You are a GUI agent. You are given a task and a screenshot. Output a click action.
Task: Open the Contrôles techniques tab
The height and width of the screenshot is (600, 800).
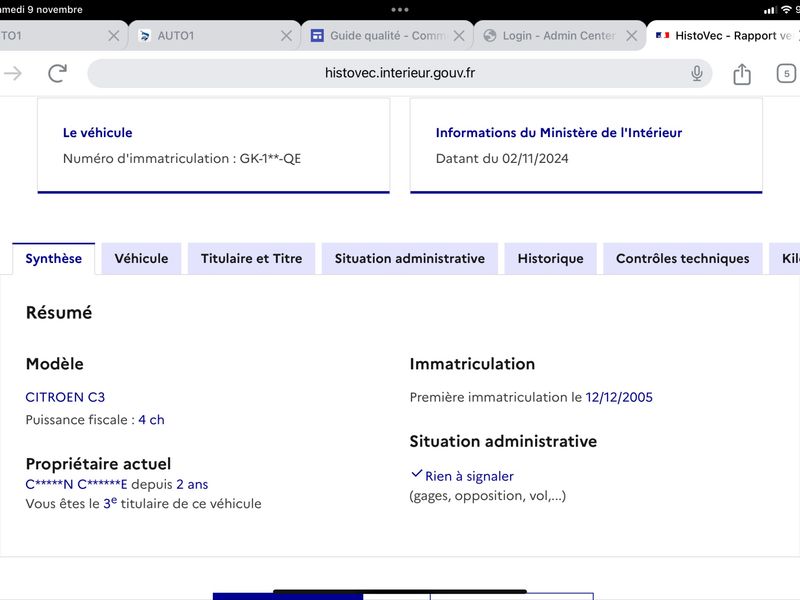pos(683,259)
